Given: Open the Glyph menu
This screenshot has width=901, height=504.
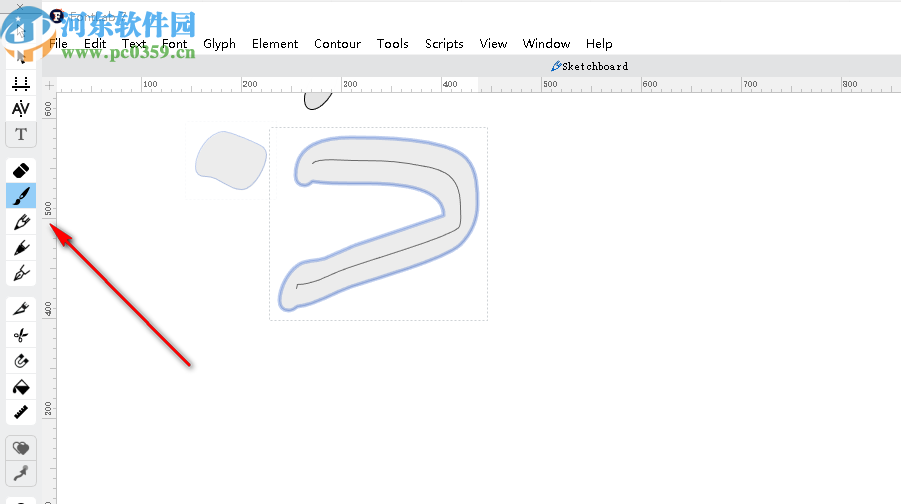Looking at the screenshot, I should [x=220, y=44].
